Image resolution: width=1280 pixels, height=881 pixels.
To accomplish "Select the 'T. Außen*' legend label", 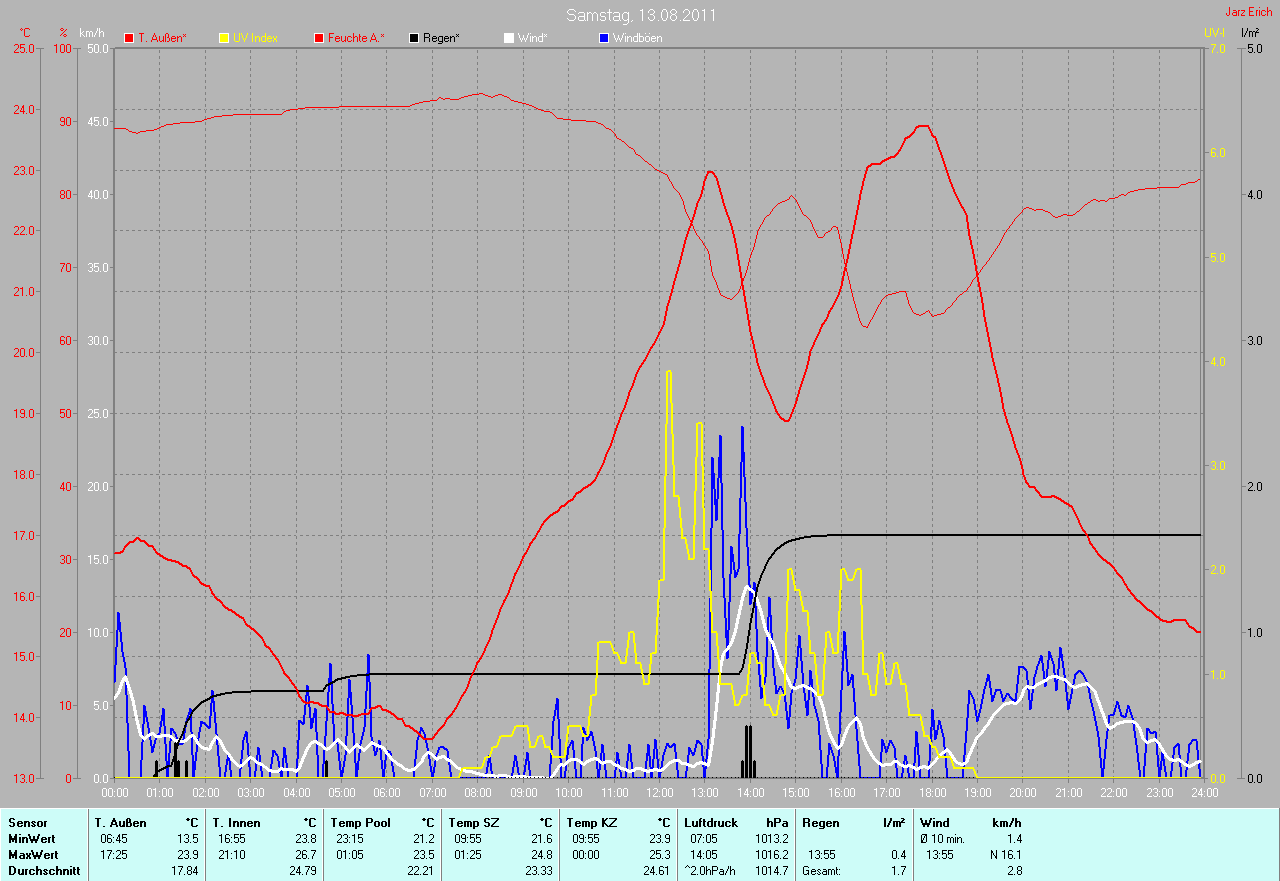I will click(x=160, y=38).
